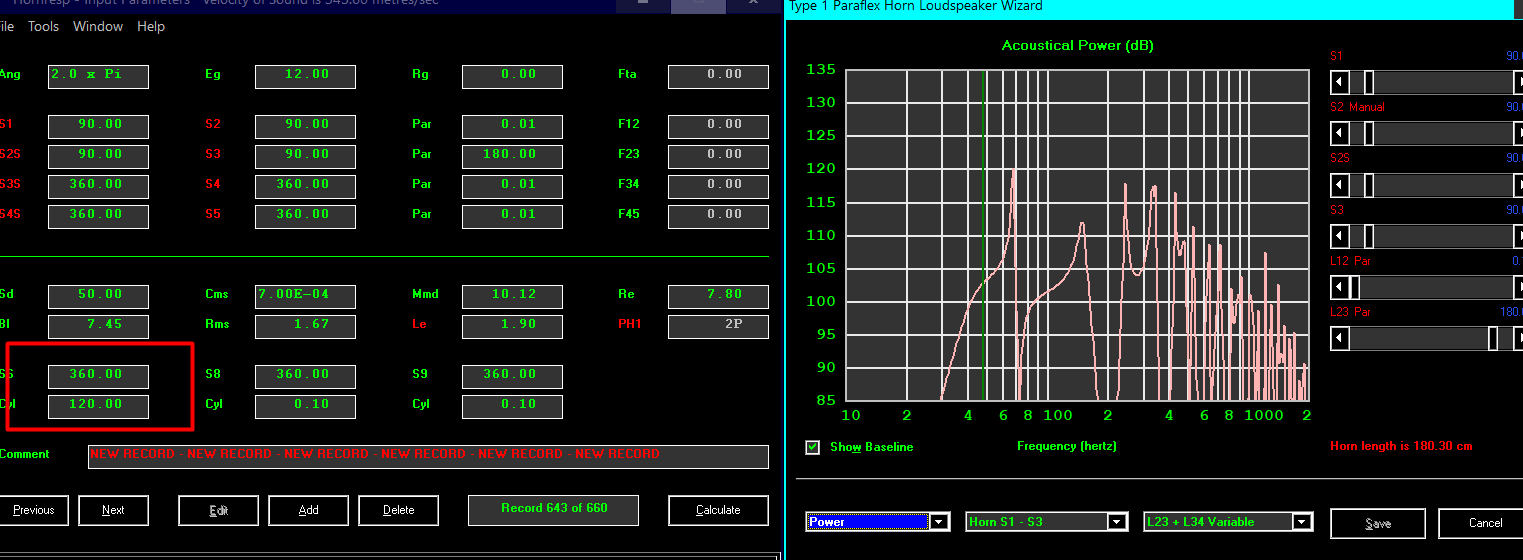Click the L23 Par slider thumb

pyautogui.click(x=1492, y=339)
